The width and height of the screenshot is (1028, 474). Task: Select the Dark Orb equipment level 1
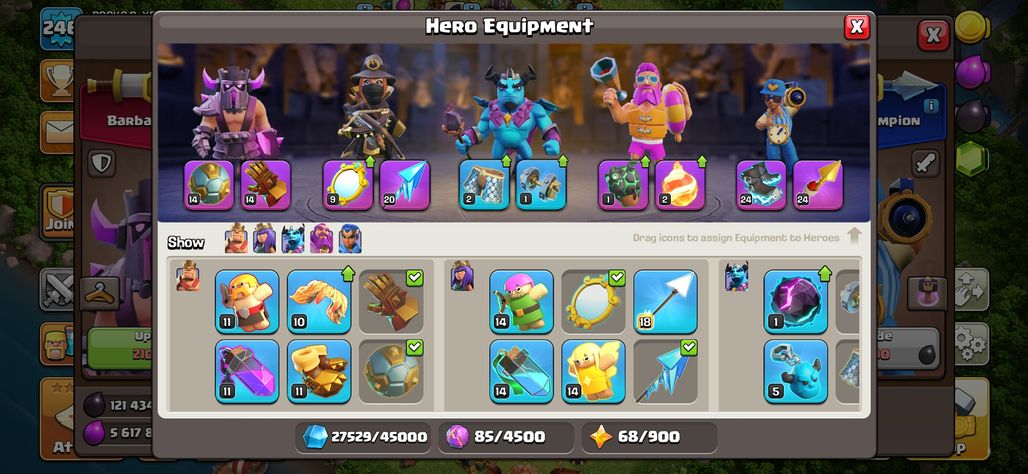point(795,302)
